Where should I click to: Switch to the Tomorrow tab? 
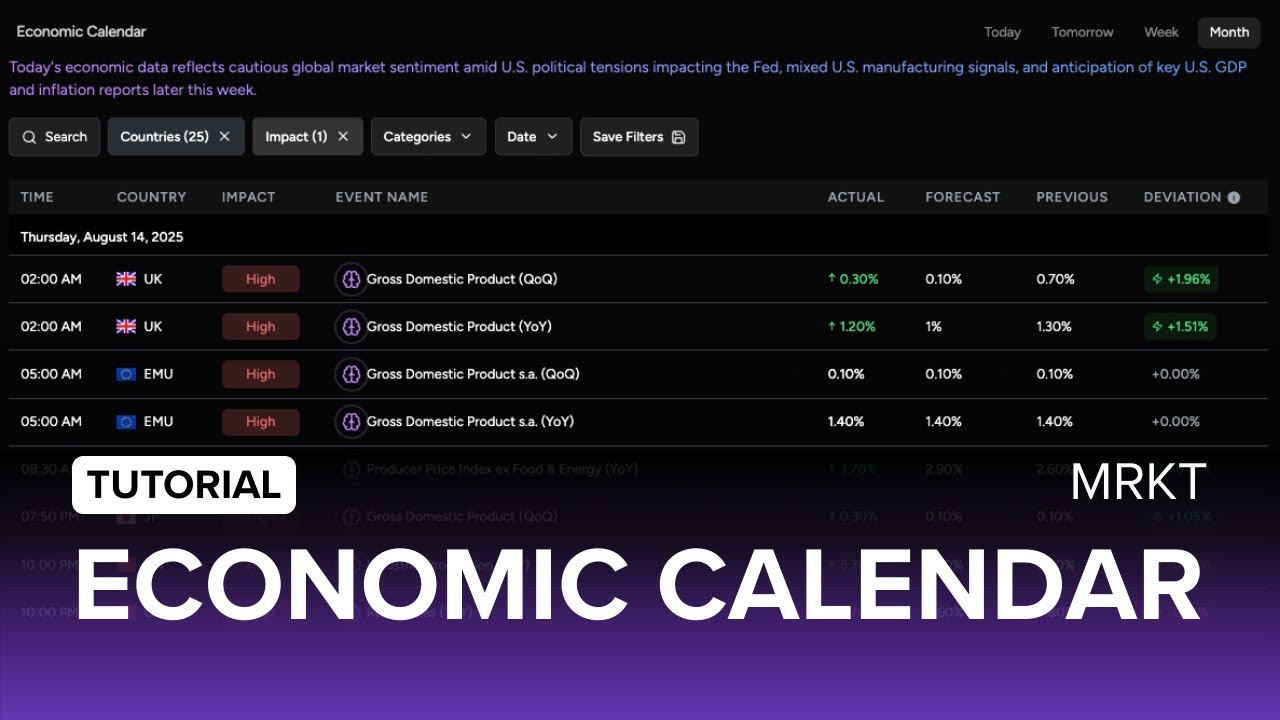click(1082, 32)
